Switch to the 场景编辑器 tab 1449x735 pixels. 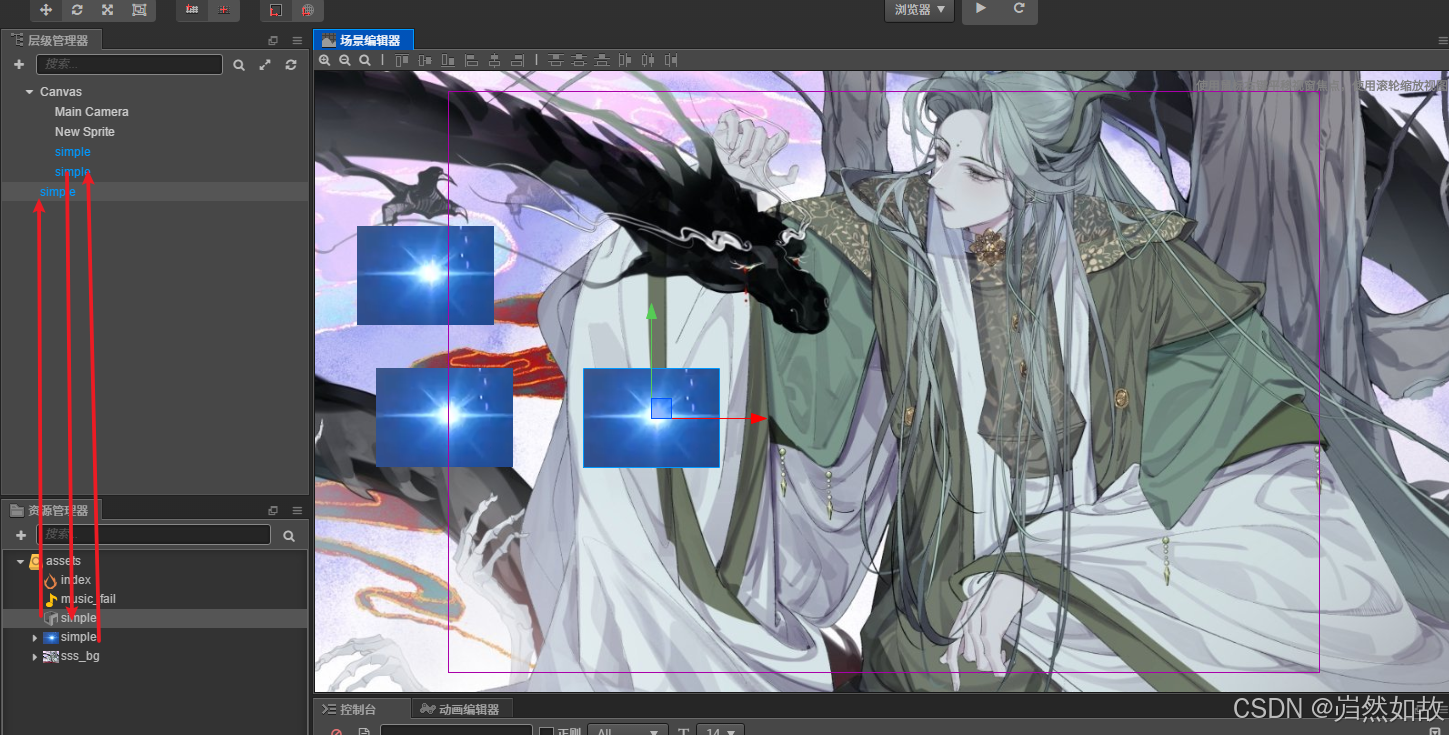[x=363, y=41]
